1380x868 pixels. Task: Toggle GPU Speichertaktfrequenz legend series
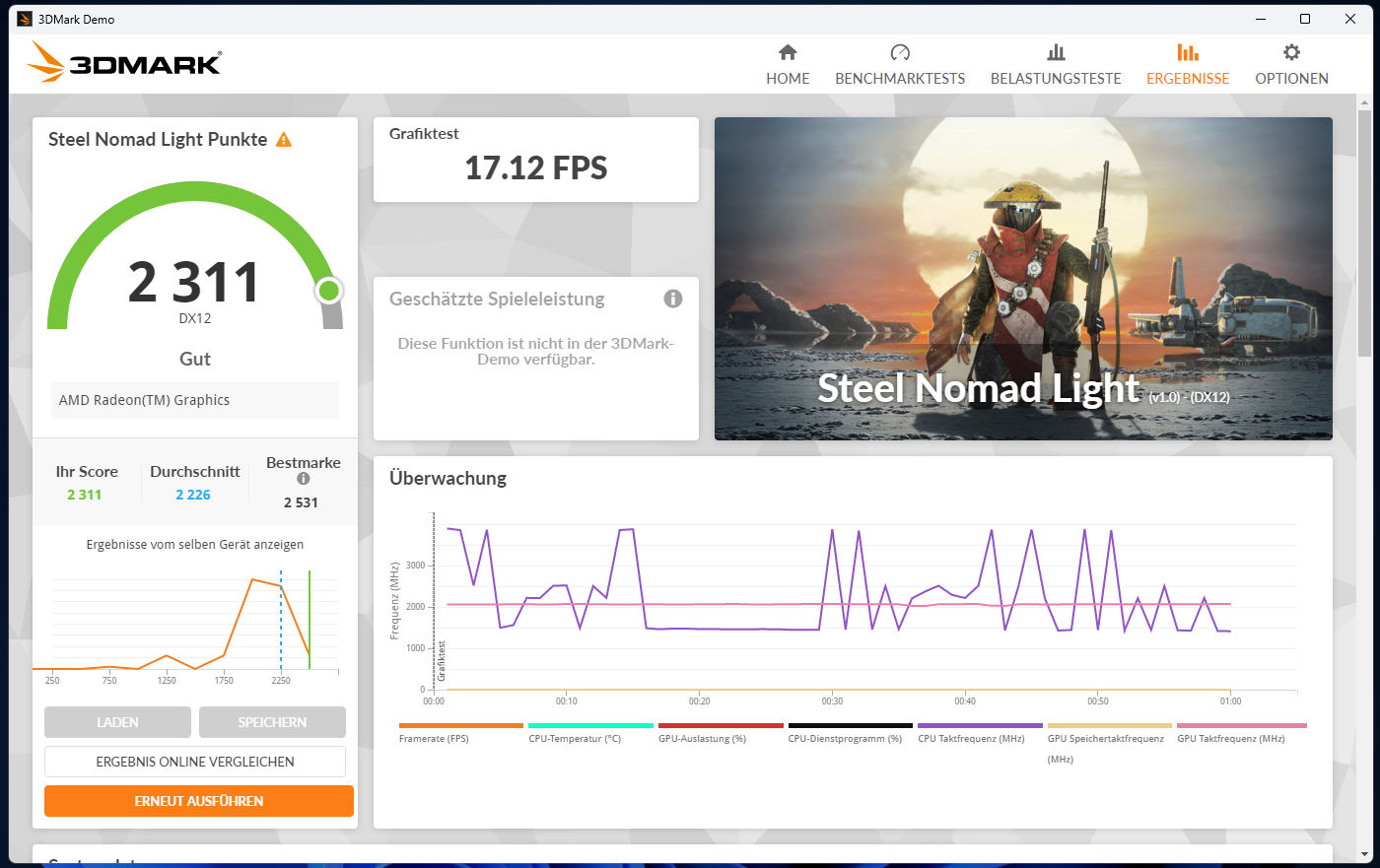tap(1110, 743)
